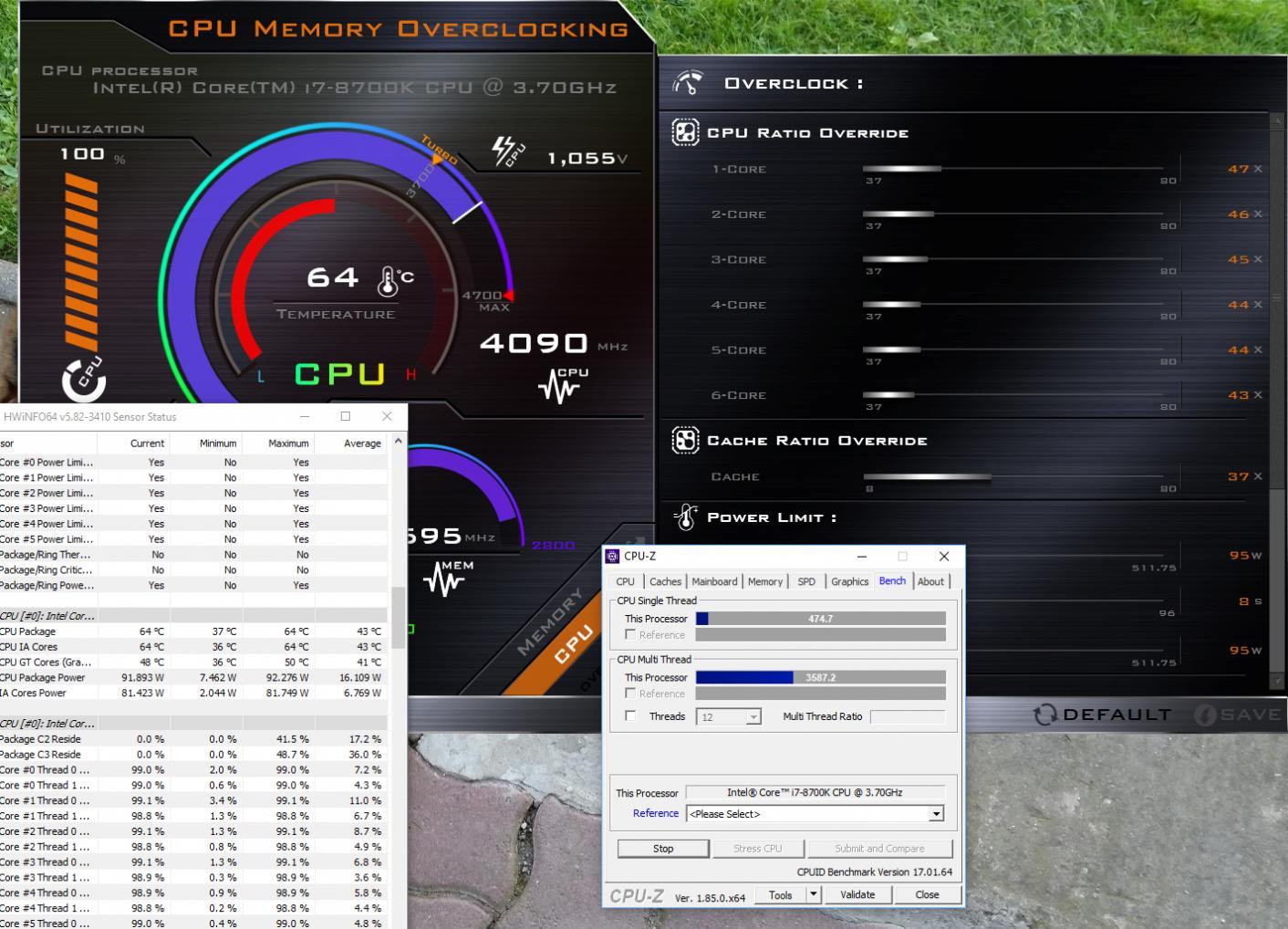1288x929 pixels.
Task: Open the Memory tab in CPU-Z
Action: (765, 581)
